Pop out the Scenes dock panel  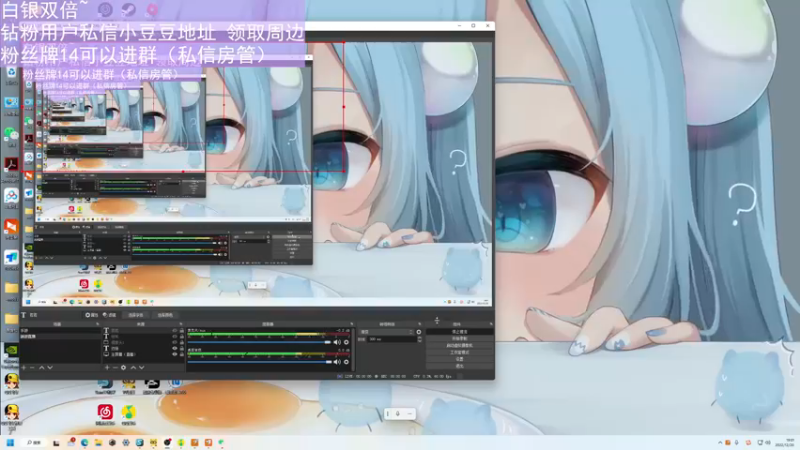click(98, 324)
